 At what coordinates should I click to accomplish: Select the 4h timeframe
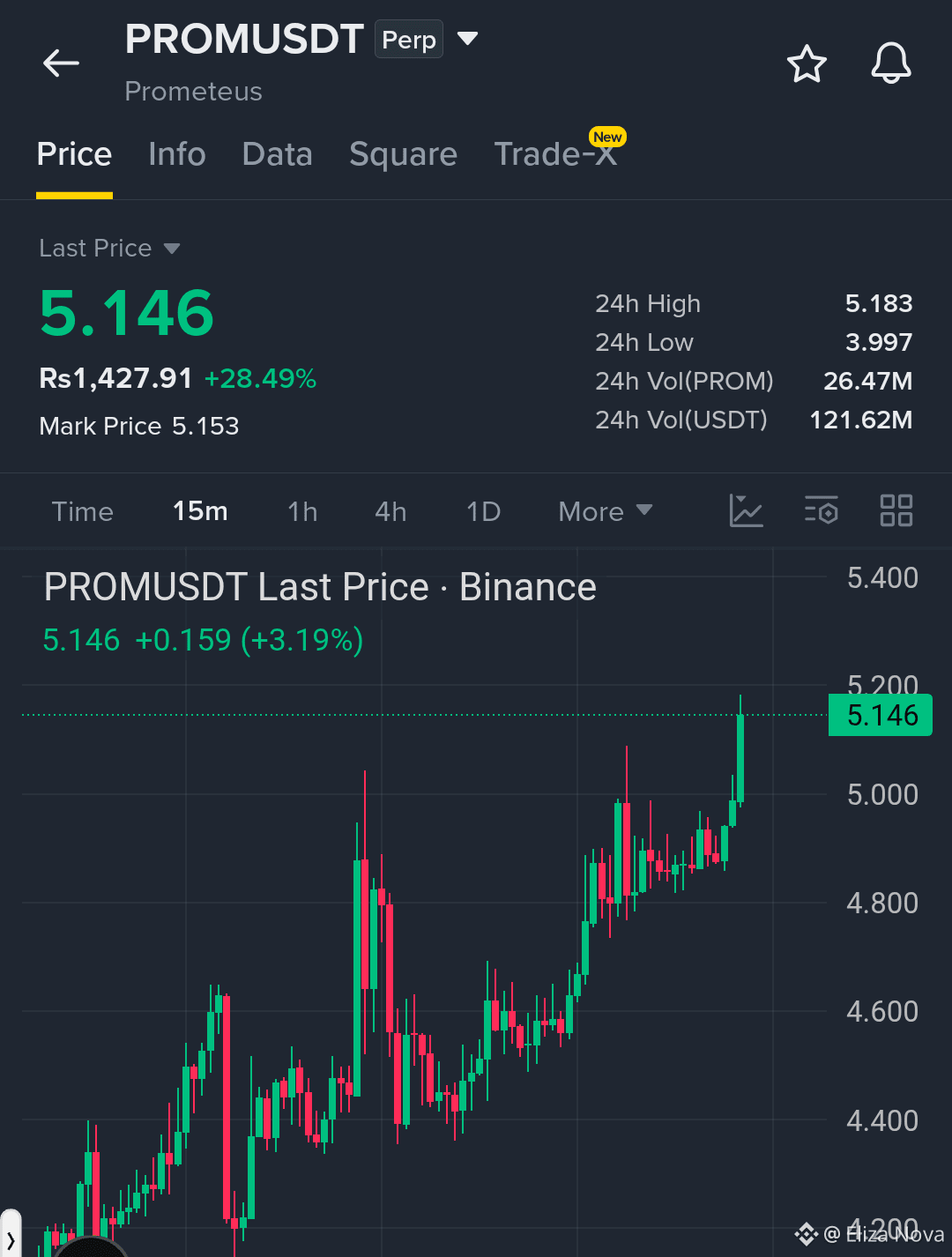pyautogui.click(x=390, y=511)
